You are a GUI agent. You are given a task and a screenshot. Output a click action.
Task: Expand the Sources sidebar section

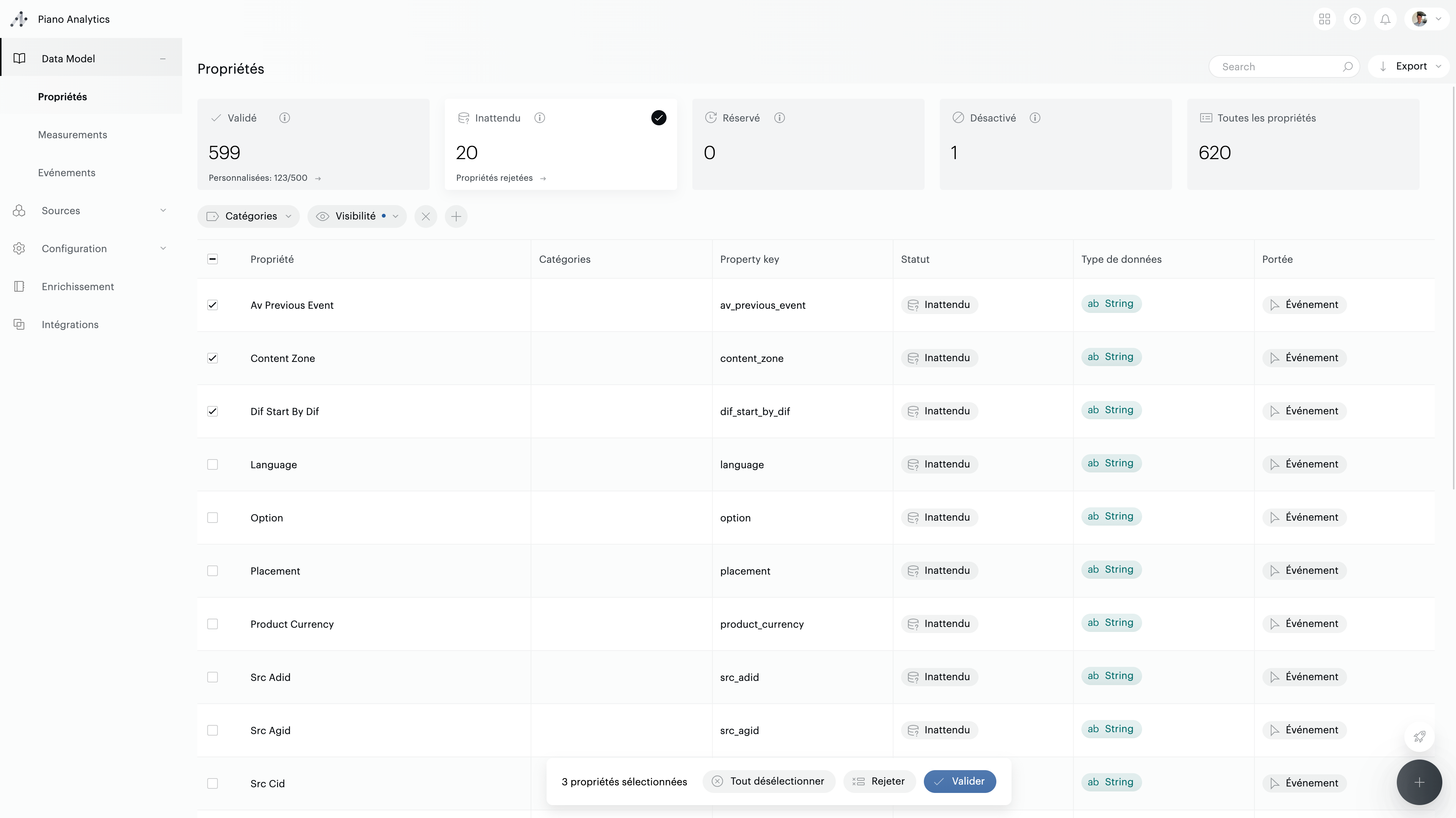point(90,210)
